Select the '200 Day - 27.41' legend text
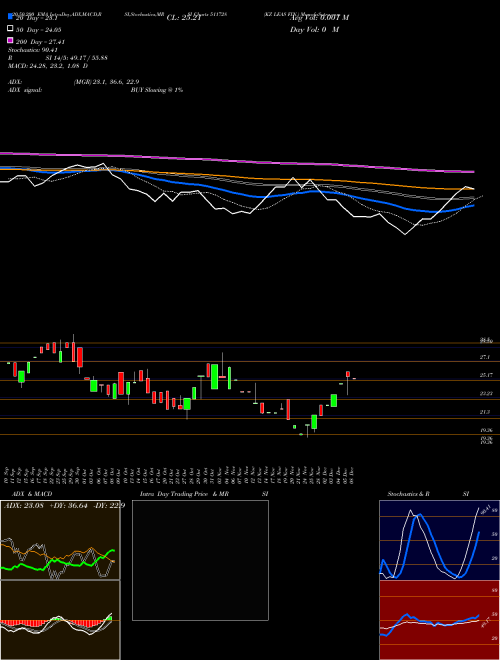 pos(40,42)
